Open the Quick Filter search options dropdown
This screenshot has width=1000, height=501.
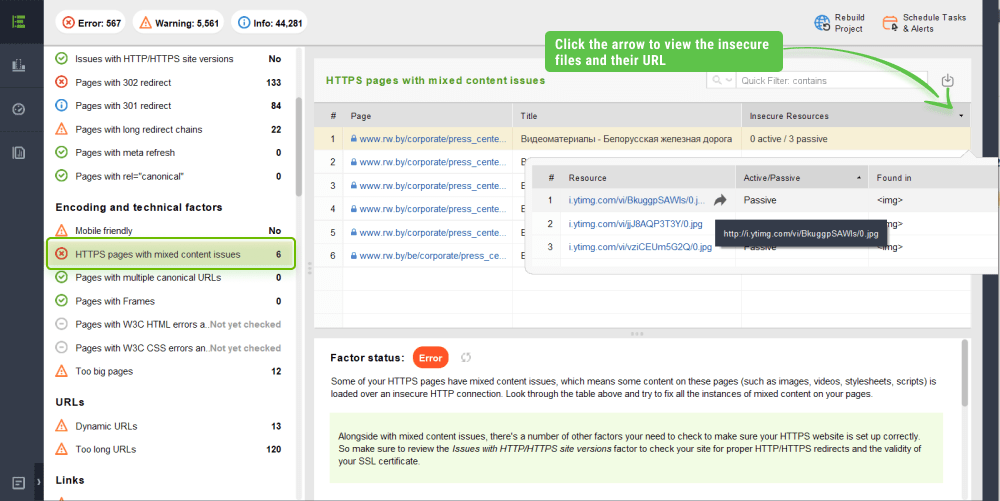point(721,80)
